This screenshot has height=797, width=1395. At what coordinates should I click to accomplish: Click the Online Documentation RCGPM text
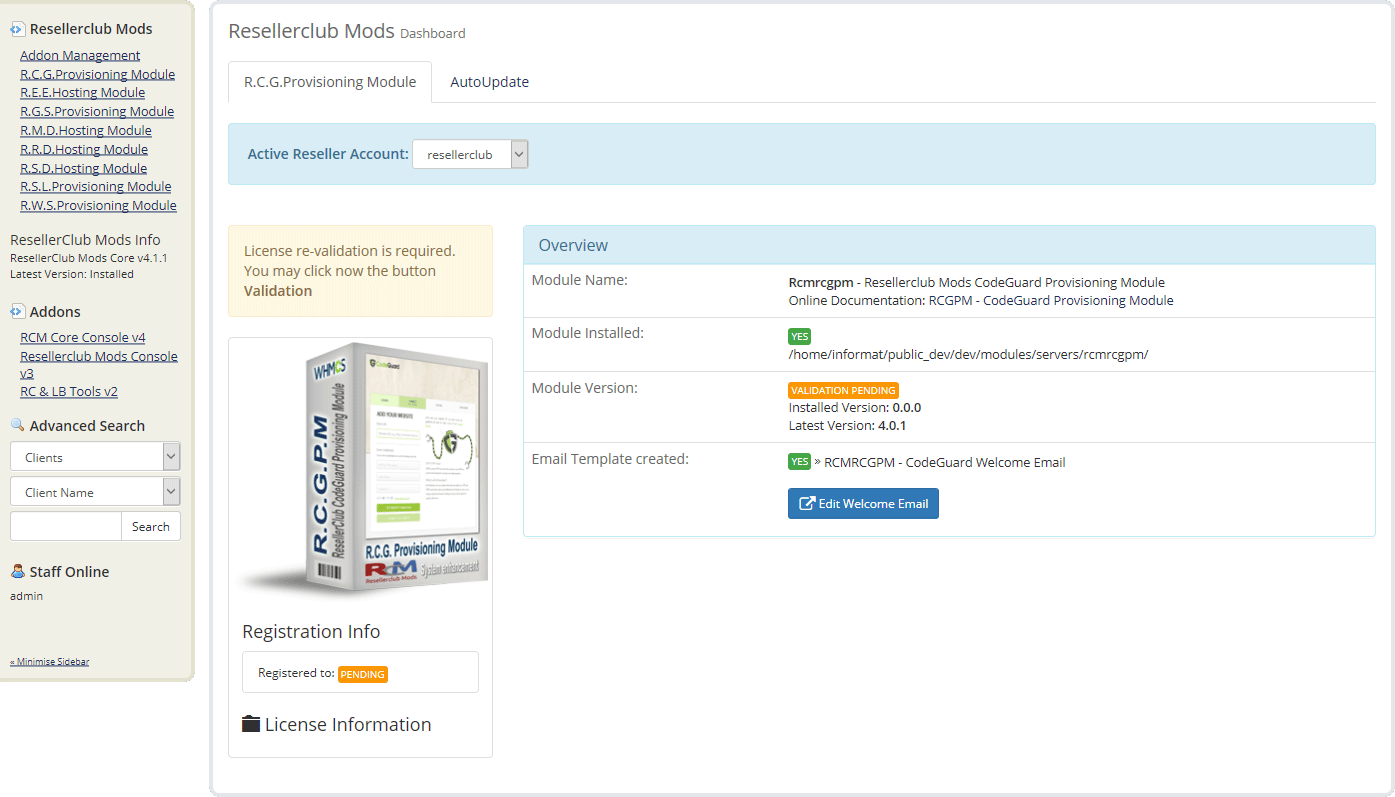981,300
